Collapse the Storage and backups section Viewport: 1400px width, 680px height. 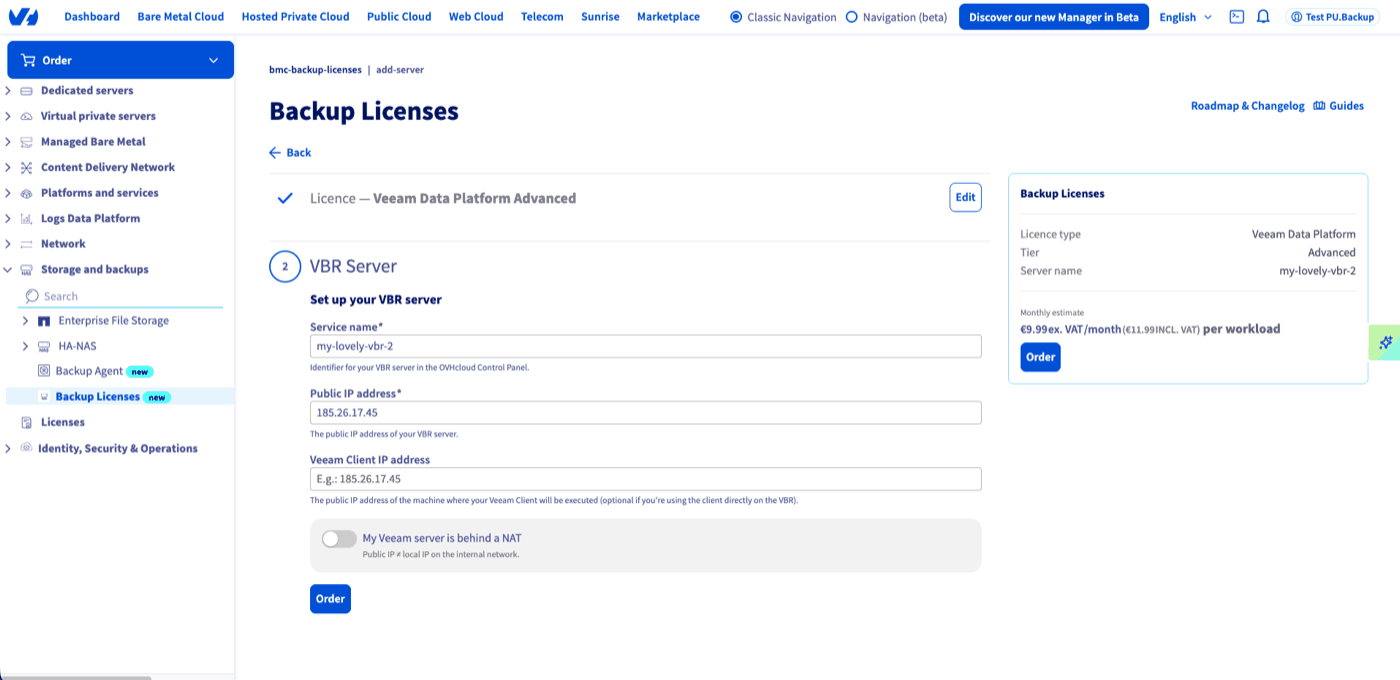(9, 269)
